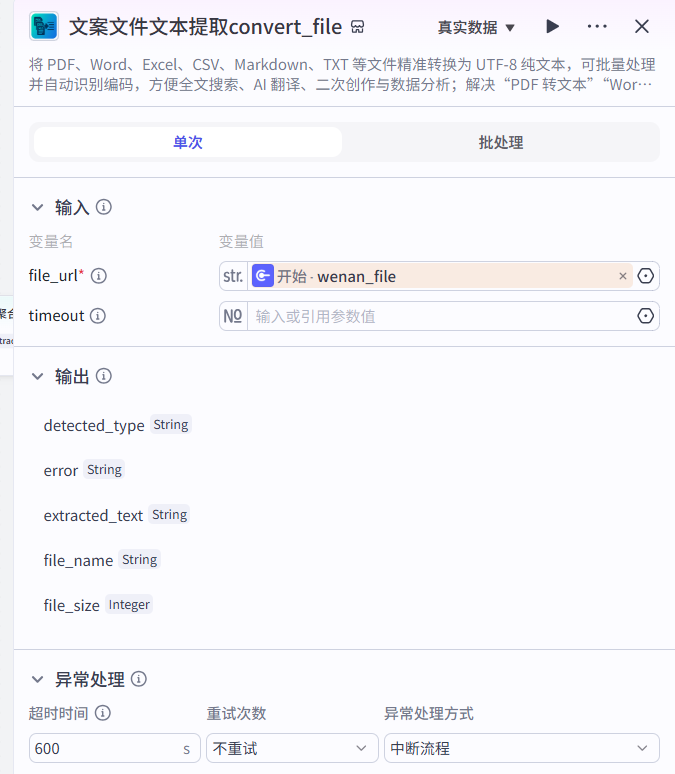Click the run play button in header
The width and height of the screenshot is (675, 774).
(552, 27)
